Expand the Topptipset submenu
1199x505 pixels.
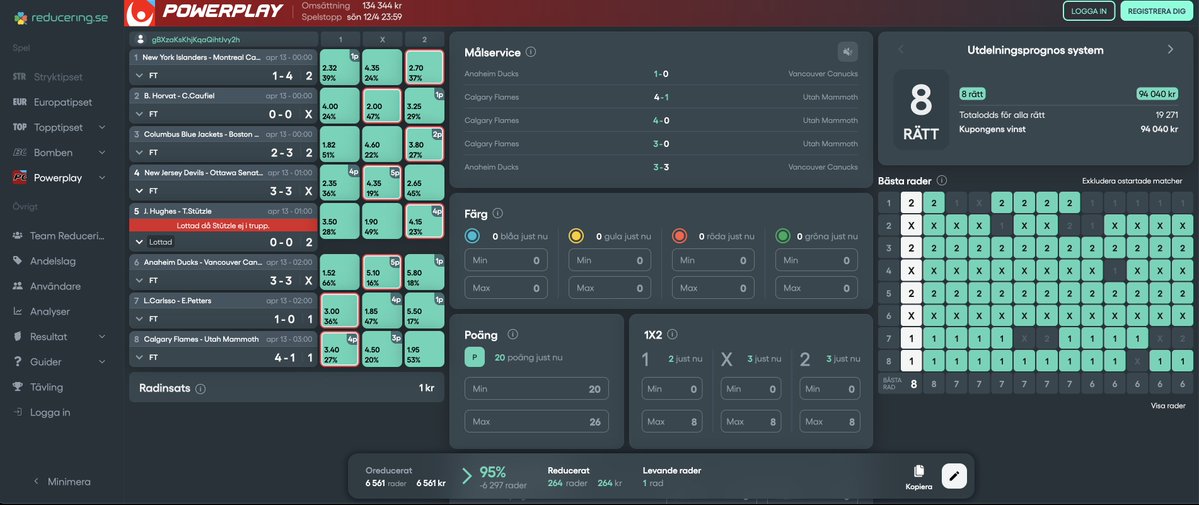point(102,128)
